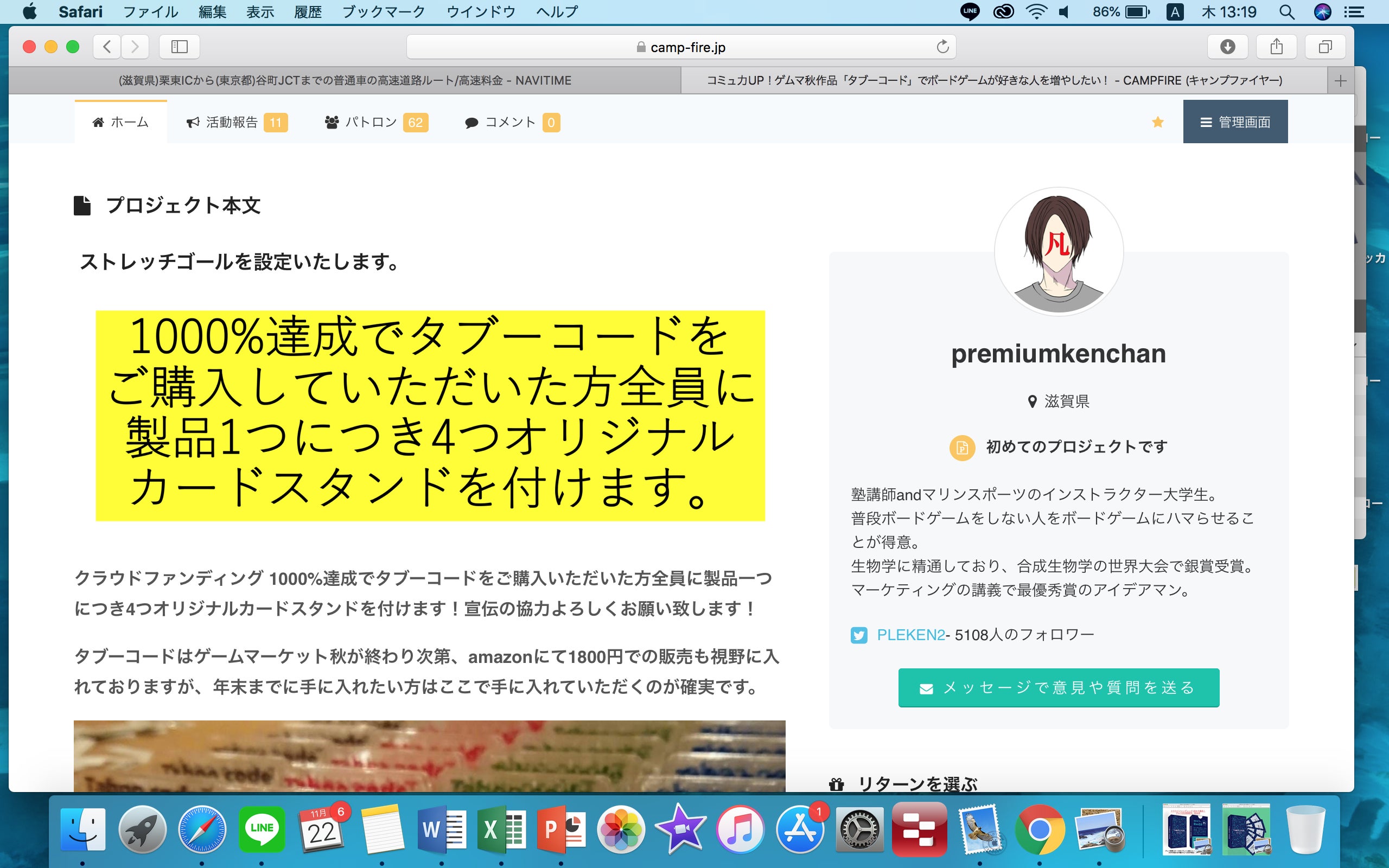
Task: Click the Safari reload page icon
Action: click(942, 47)
